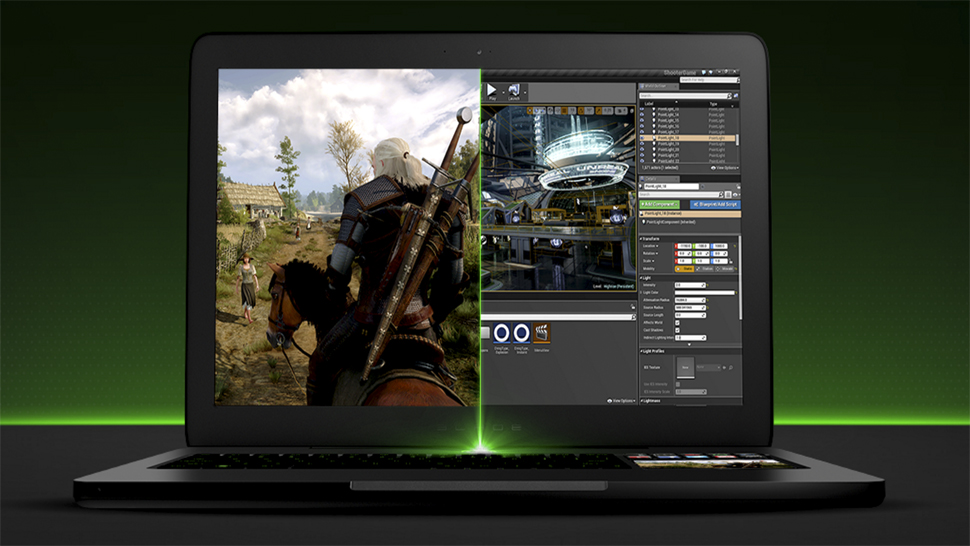970x546 pixels.
Task: Click the actor name field PointLight_18
Action: click(x=671, y=186)
